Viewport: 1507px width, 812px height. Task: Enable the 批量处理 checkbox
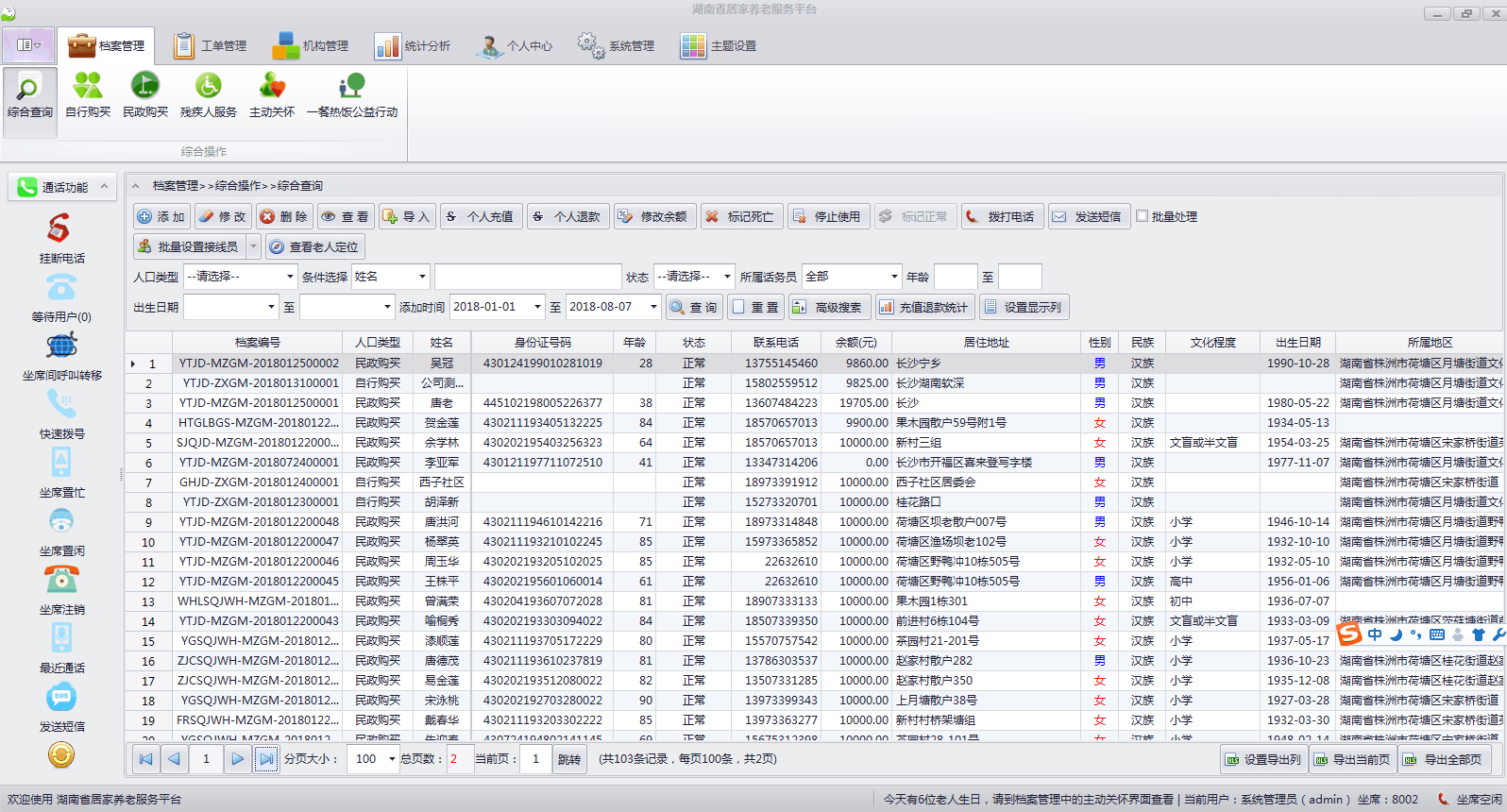click(1143, 216)
